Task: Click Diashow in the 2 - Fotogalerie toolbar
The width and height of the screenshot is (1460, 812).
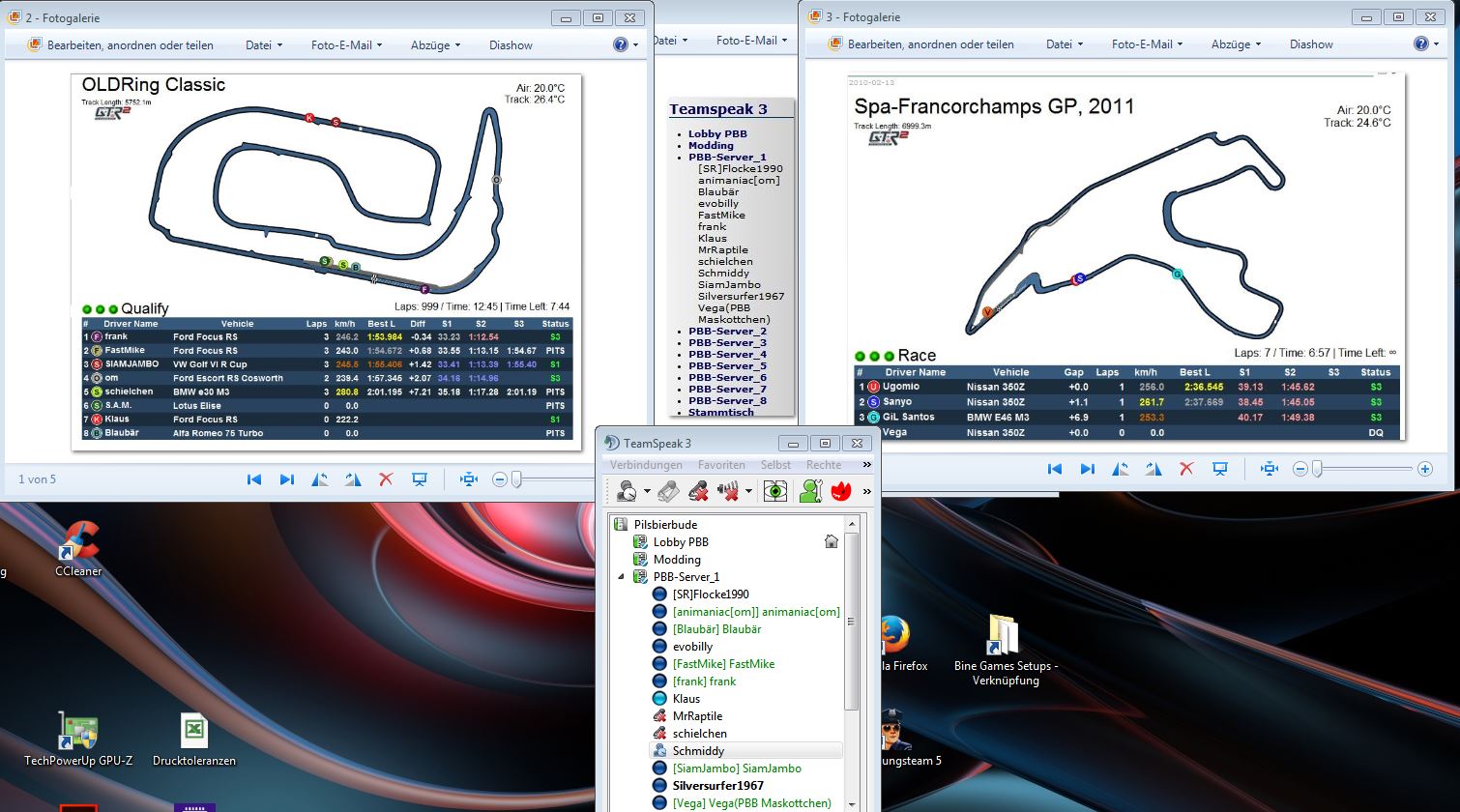Action: [x=511, y=44]
